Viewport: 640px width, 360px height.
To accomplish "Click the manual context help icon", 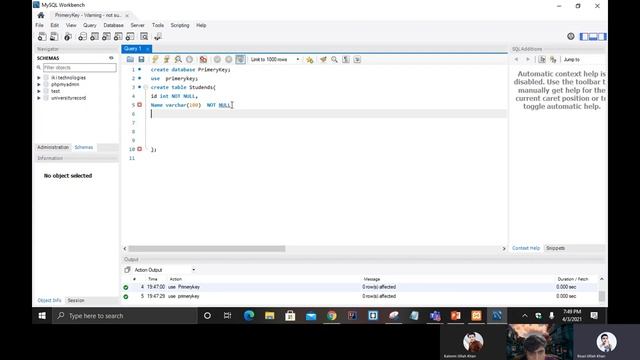I will (542, 60).
